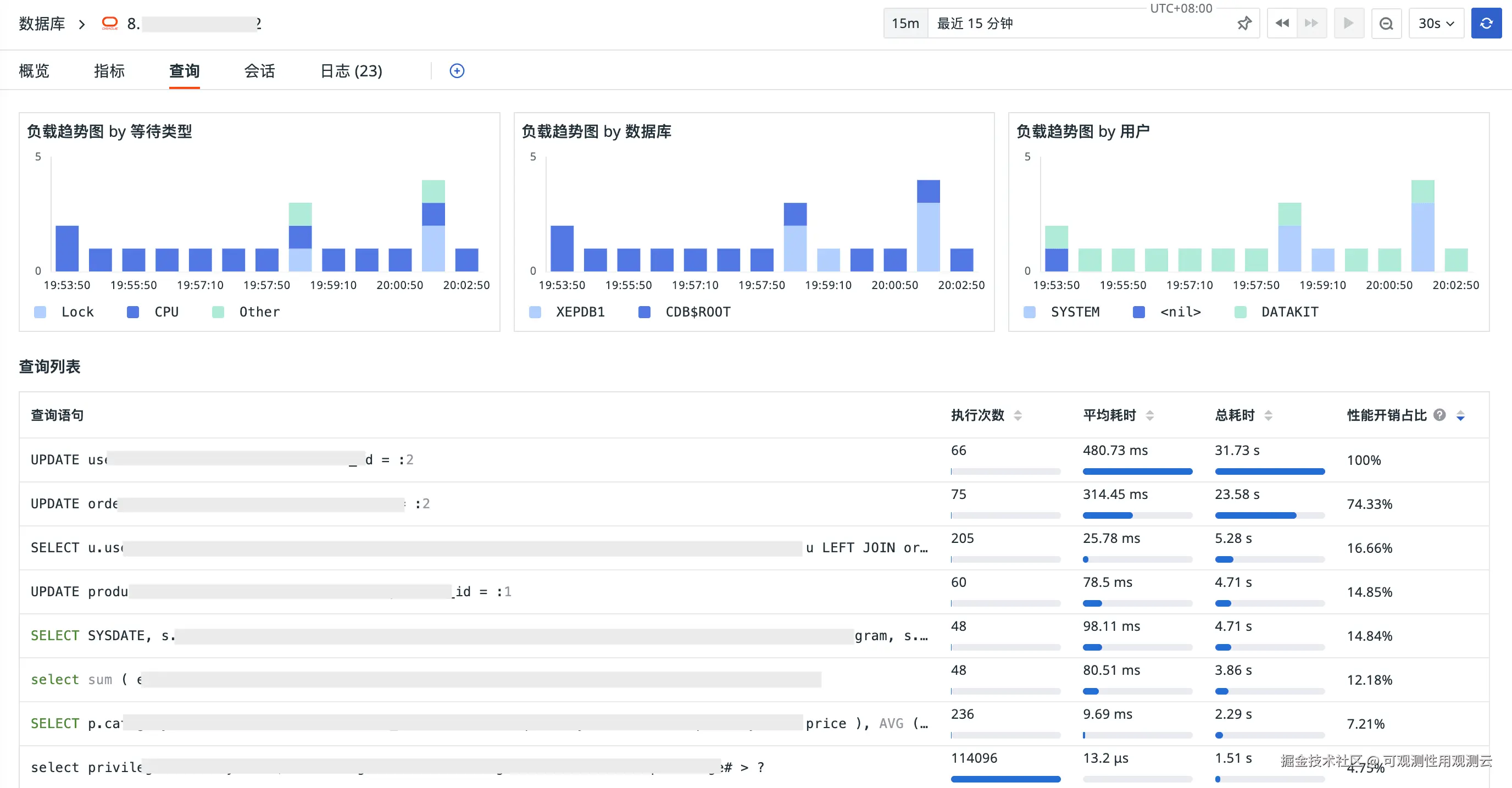Click the help icon beside 性能开销占比
This screenshot has width=1512, height=788.
click(x=1439, y=415)
